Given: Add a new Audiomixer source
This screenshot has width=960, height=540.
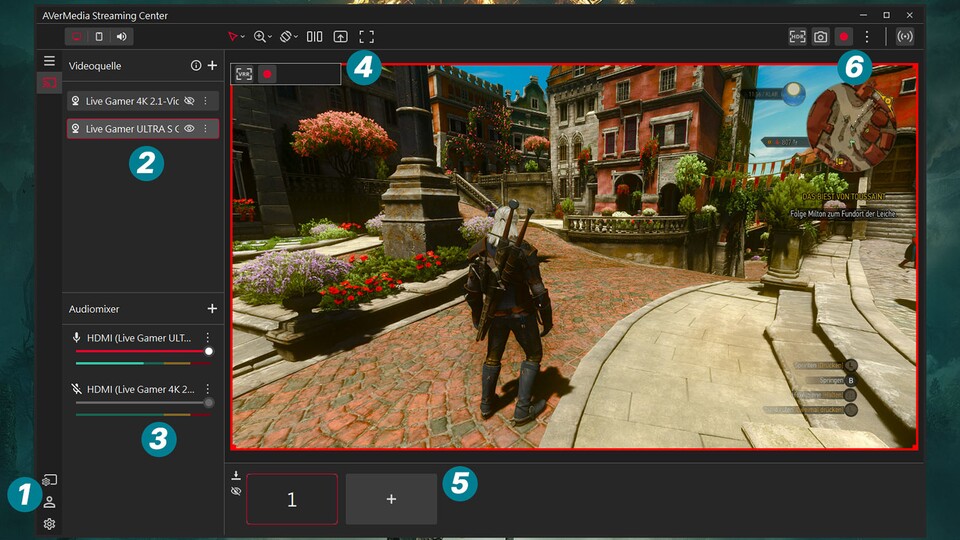Looking at the screenshot, I should click(212, 309).
